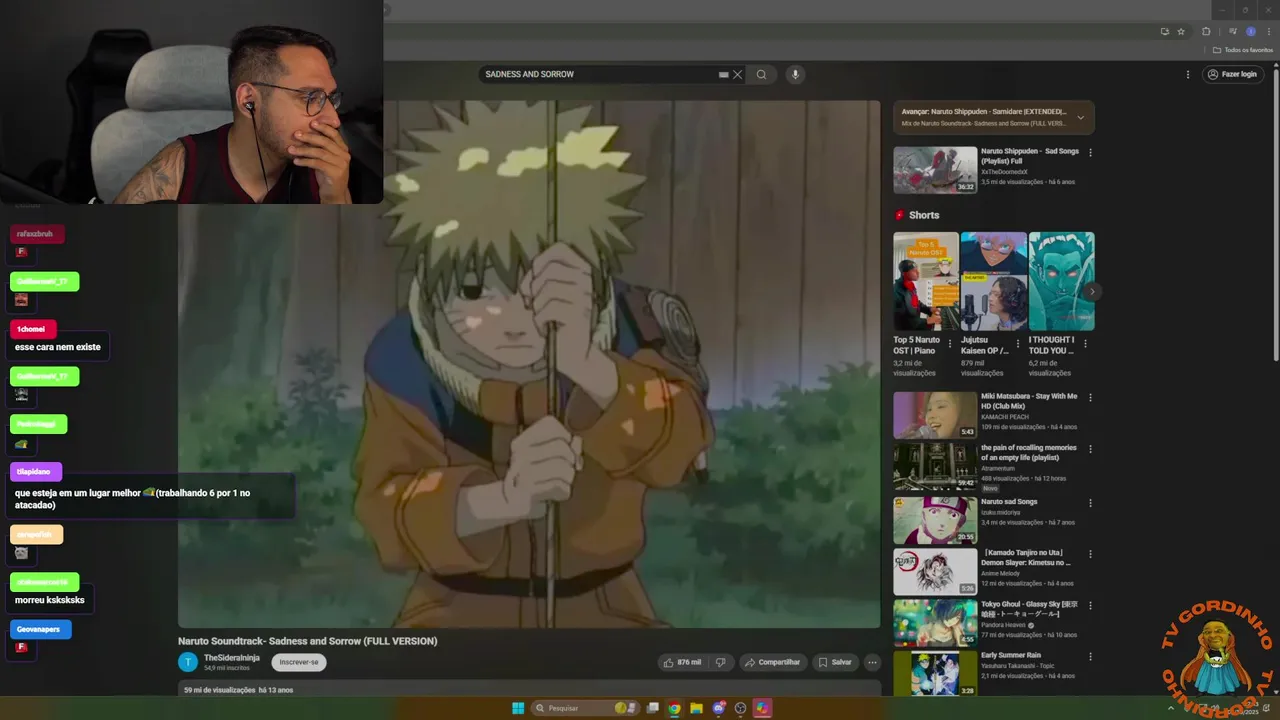Open options for Naruto sad Songs video
The width and height of the screenshot is (1280, 720).
pos(1090,503)
